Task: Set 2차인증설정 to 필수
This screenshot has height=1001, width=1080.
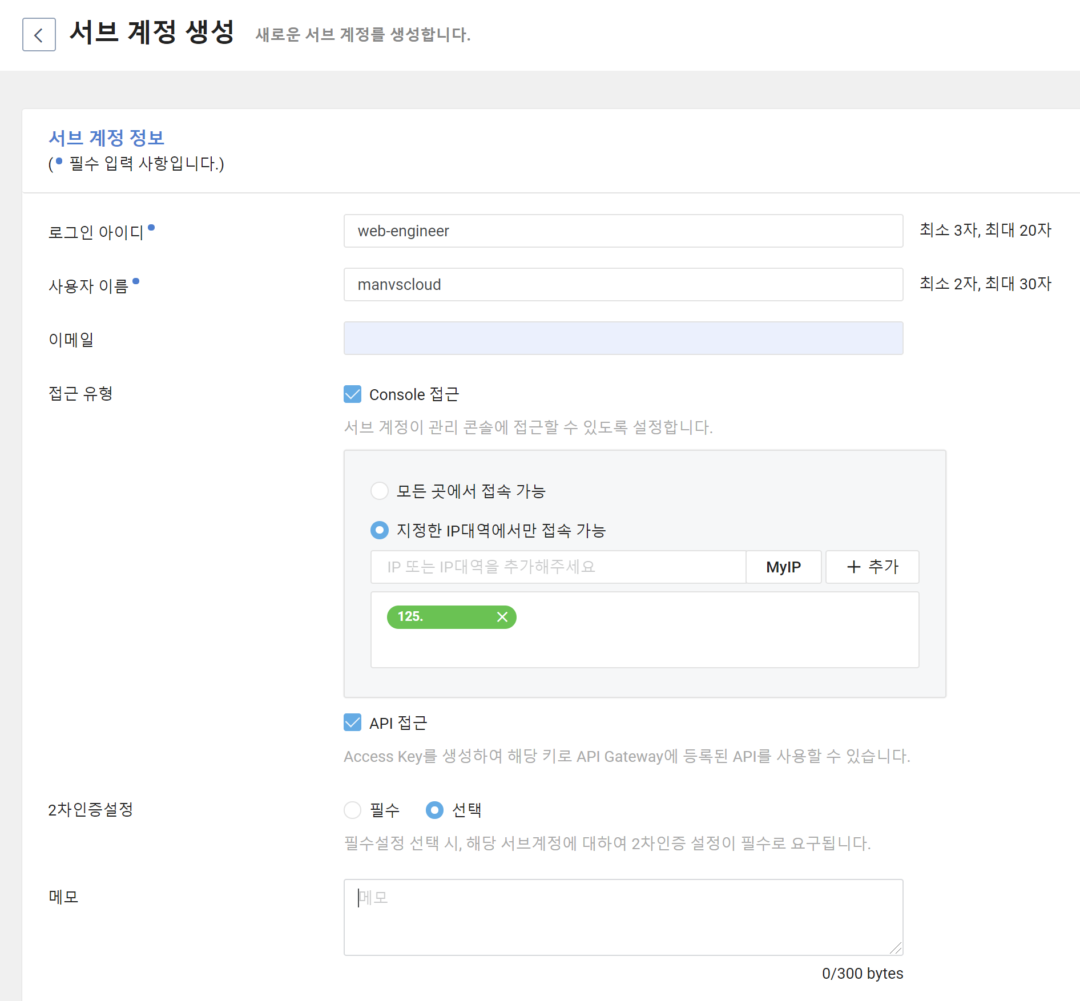Action: (x=352, y=810)
